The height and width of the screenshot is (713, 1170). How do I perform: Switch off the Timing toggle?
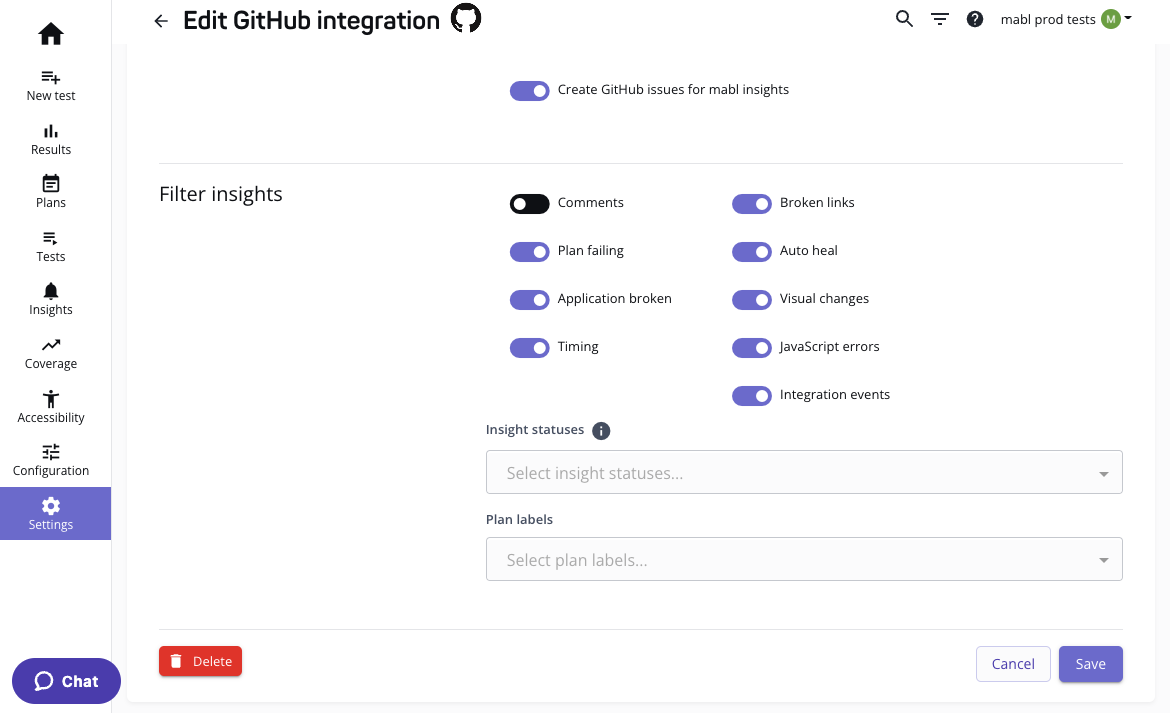tap(530, 348)
